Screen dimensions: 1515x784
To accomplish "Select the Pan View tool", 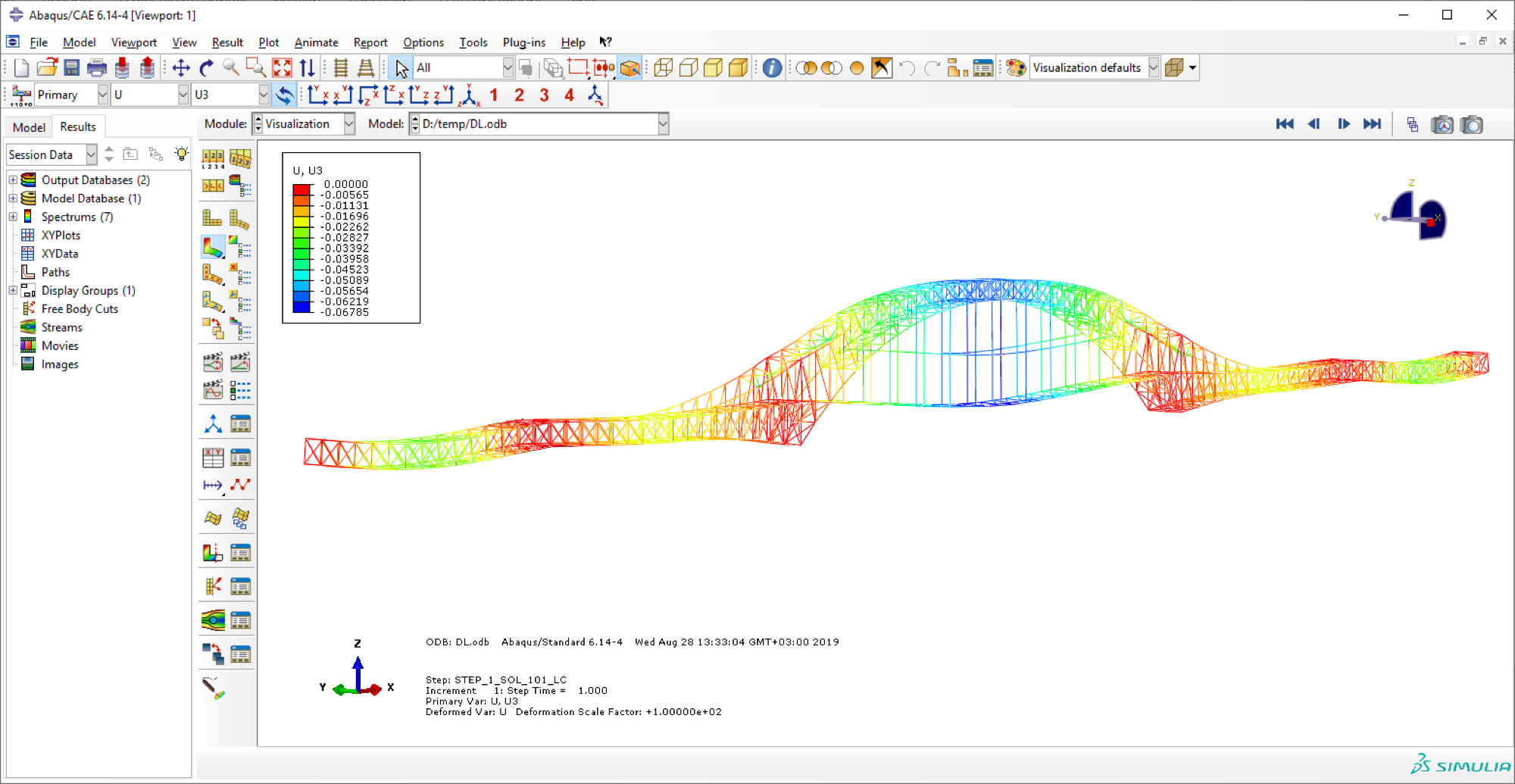I will tap(181, 68).
